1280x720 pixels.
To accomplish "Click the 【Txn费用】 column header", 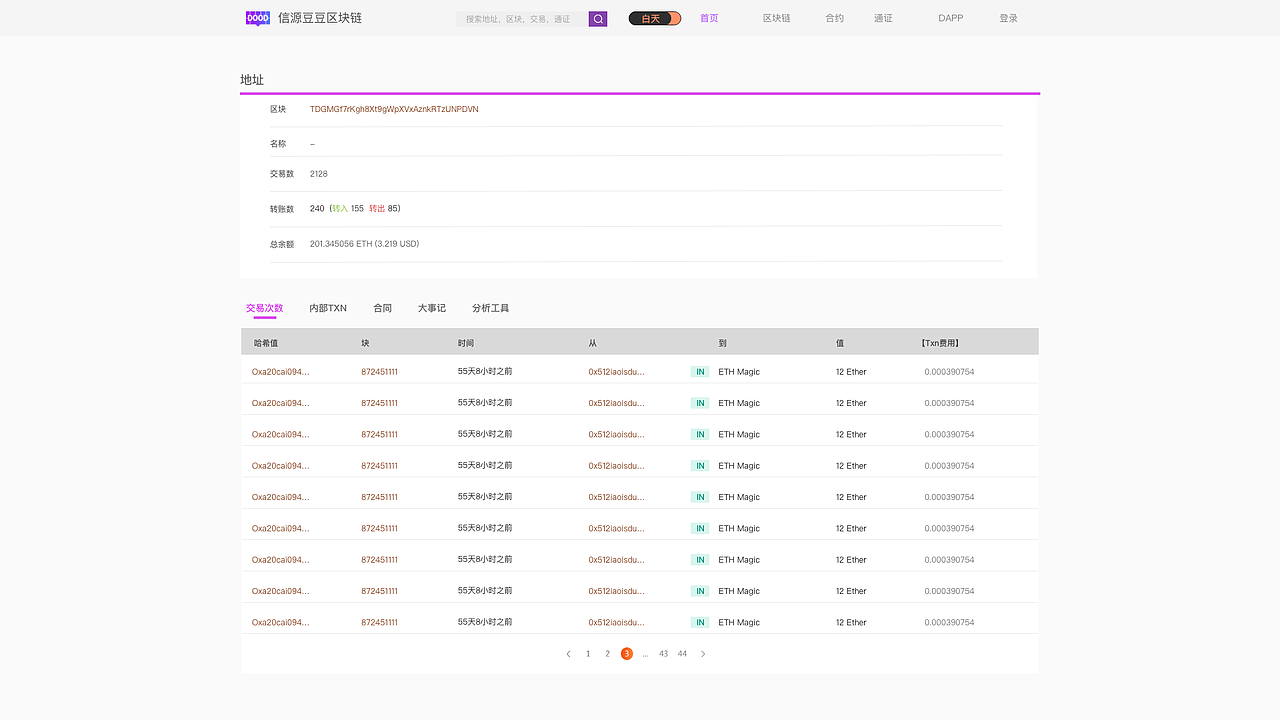I will [940, 343].
